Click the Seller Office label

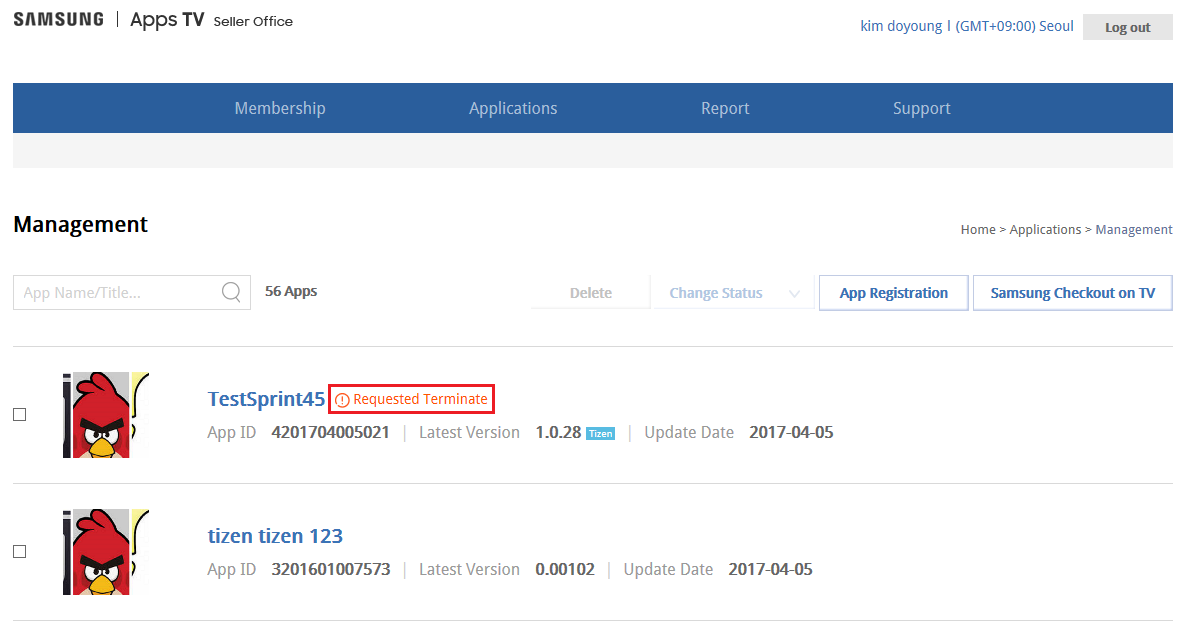click(x=253, y=22)
